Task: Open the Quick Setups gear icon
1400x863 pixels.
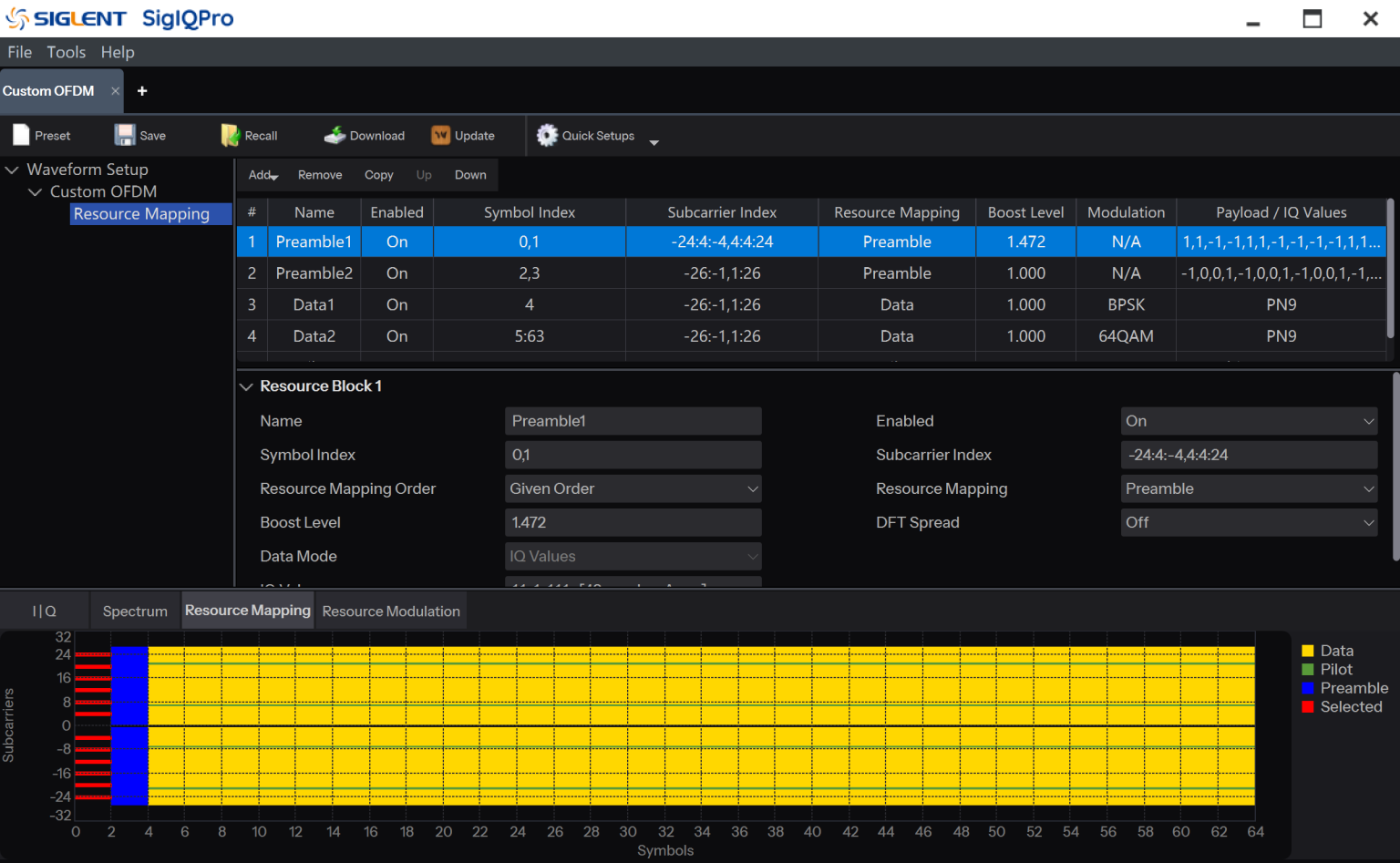Action: (547, 135)
